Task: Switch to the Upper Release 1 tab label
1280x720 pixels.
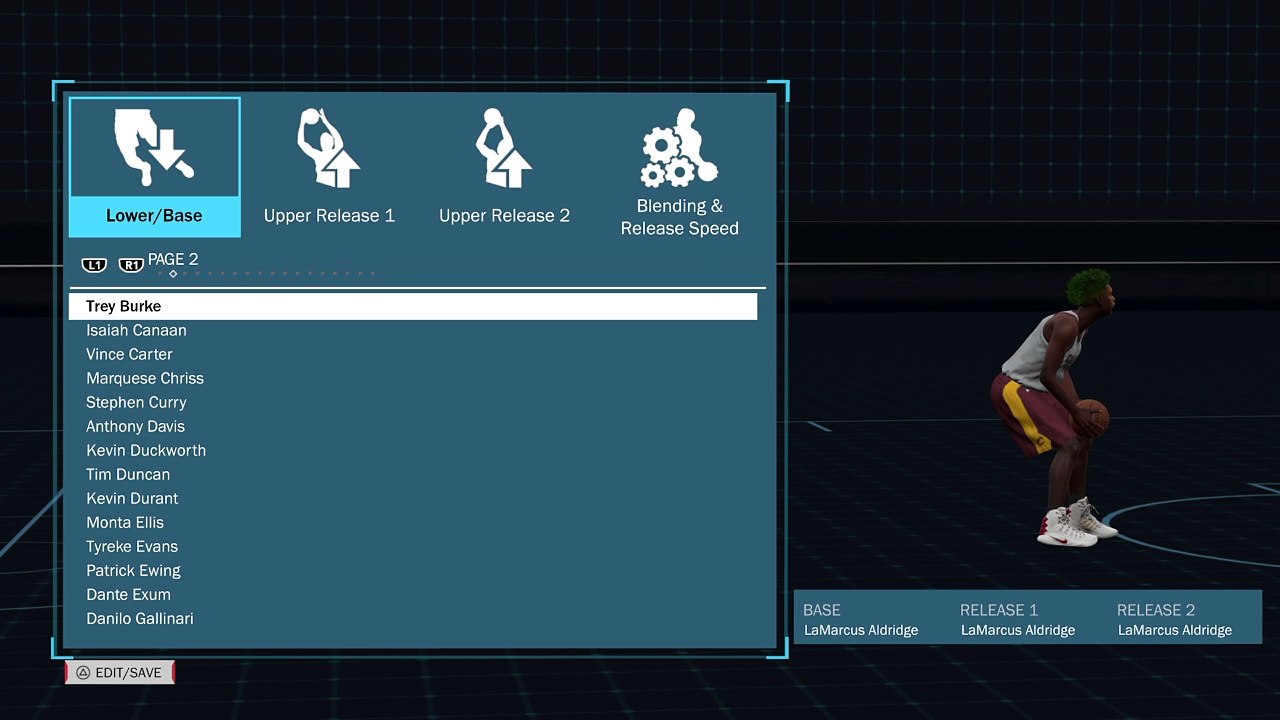Action: point(329,216)
